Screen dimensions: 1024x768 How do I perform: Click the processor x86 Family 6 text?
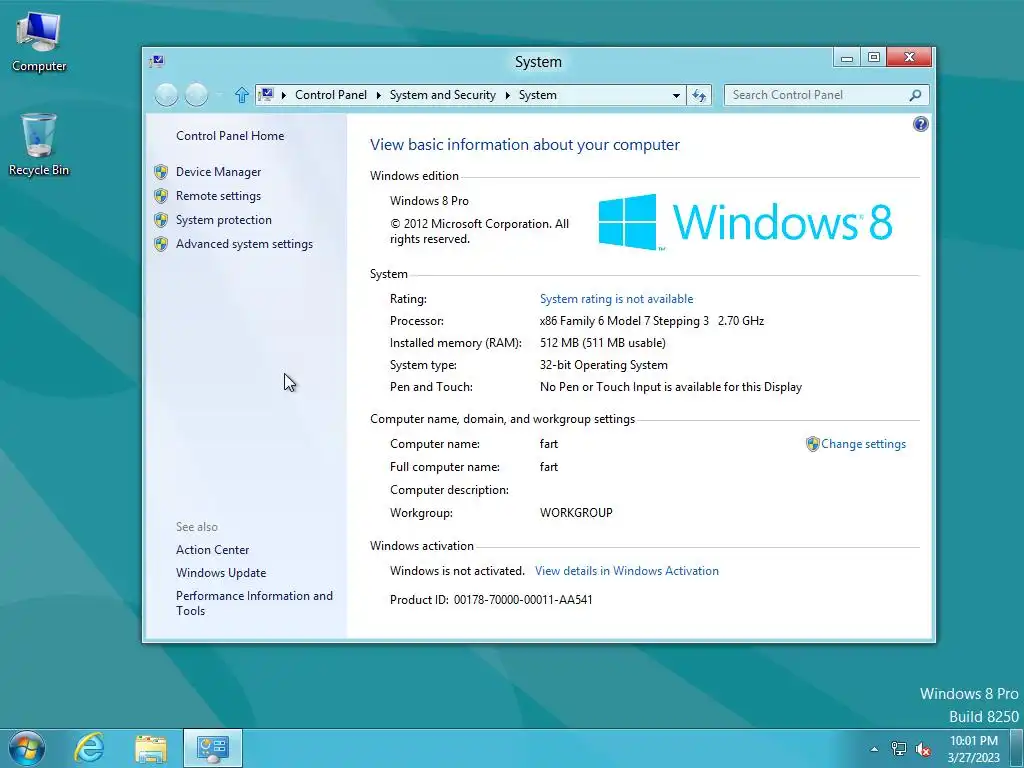pos(652,321)
